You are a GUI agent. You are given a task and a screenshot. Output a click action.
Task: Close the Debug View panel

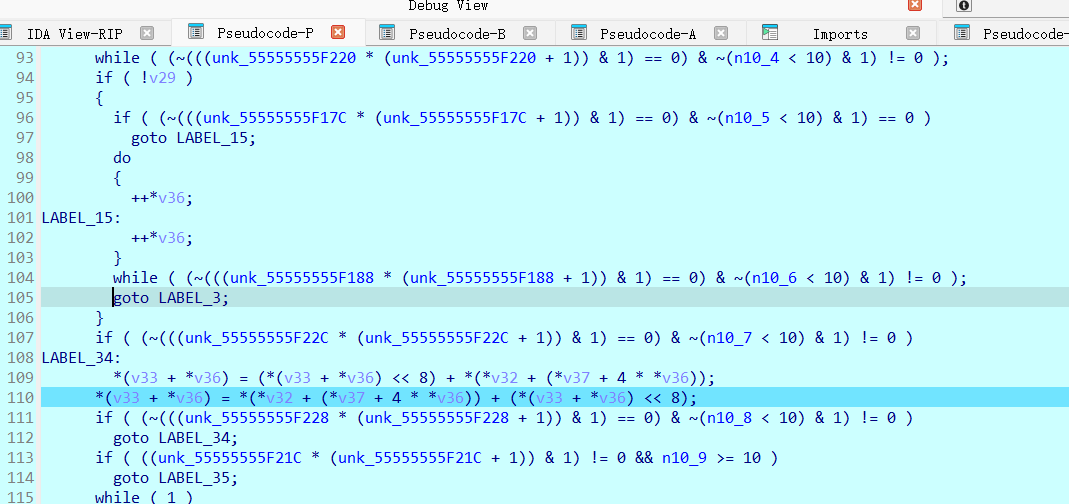[914, 6]
